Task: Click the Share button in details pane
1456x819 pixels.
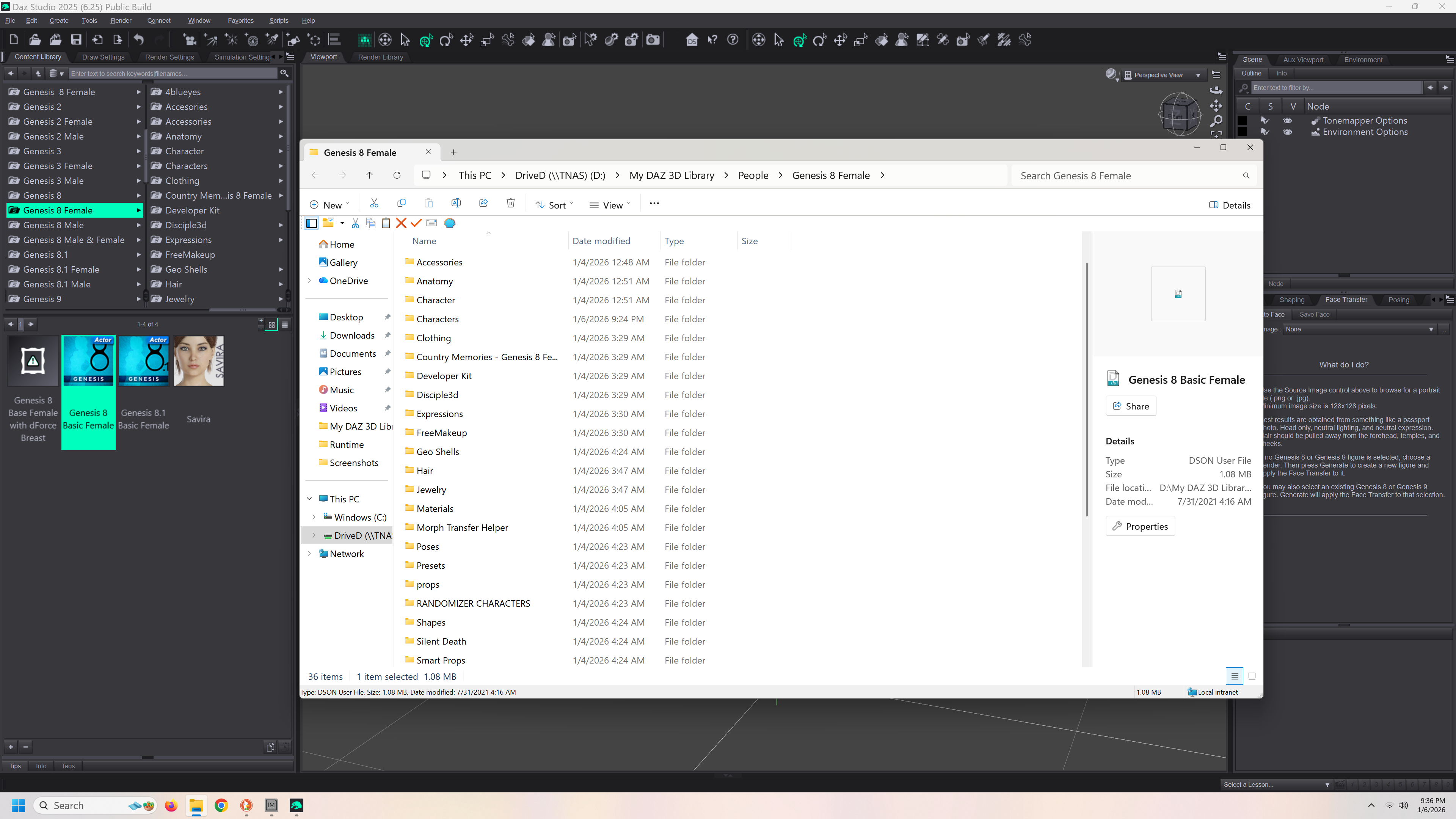Action: click(x=1130, y=406)
